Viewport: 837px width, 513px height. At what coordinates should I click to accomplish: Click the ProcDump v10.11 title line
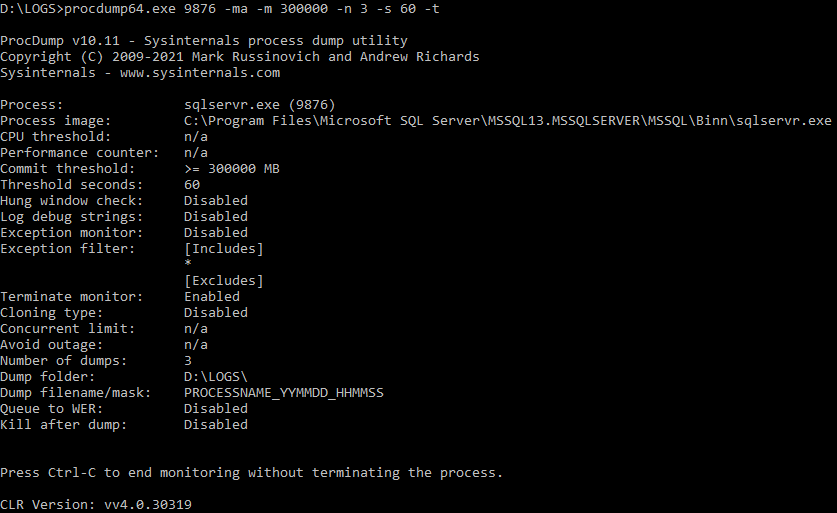[204, 41]
